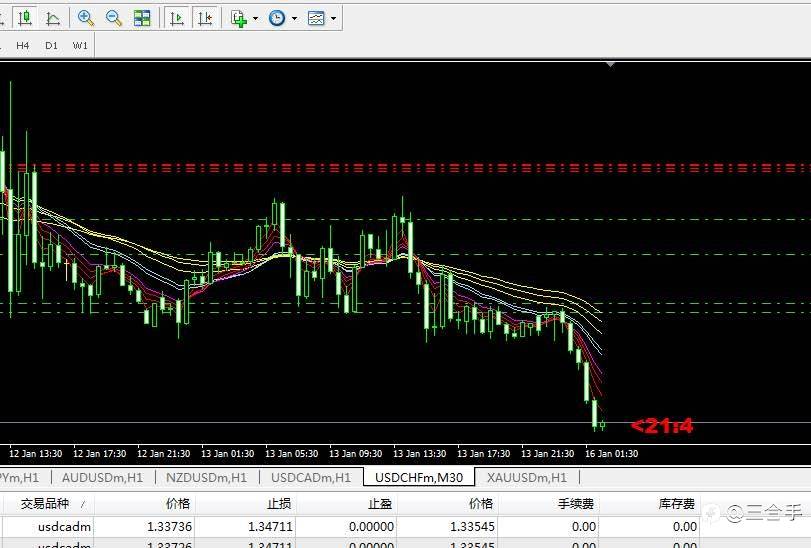Open the XAUUSDm,H1 chart tab
The image size is (811, 548).
coord(527,478)
